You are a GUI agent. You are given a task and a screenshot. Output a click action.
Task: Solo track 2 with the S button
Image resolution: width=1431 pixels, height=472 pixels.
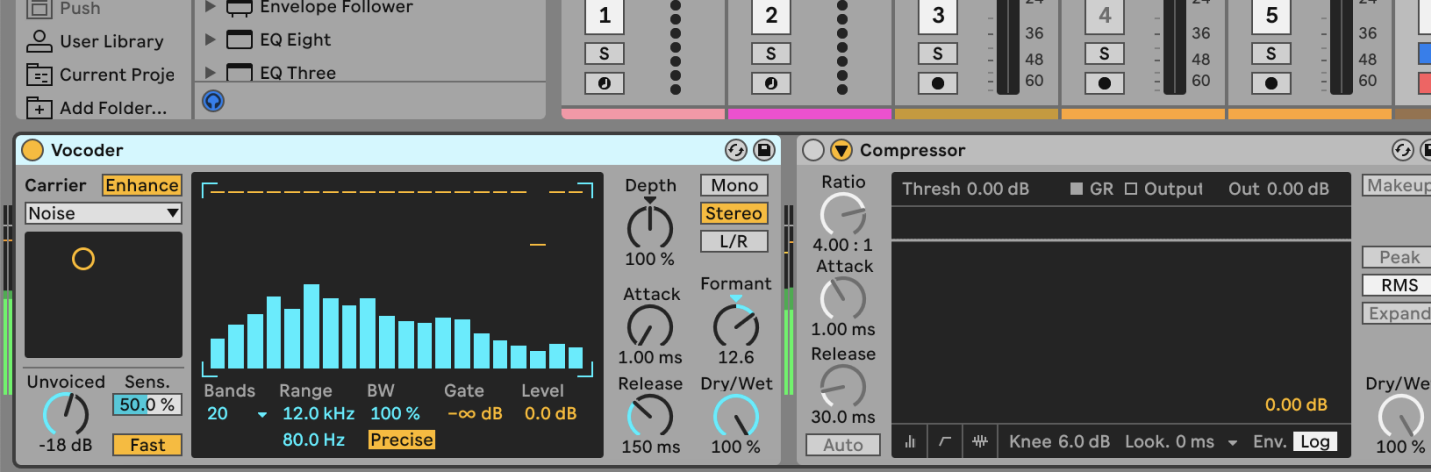[771, 53]
